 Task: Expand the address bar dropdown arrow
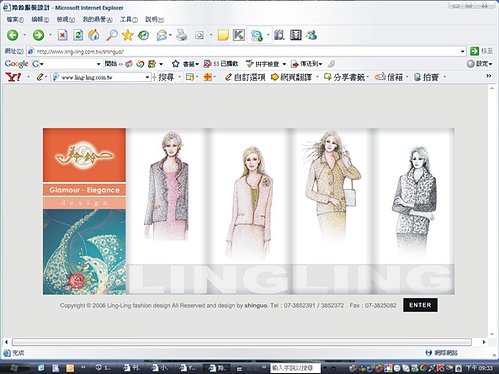pos(462,51)
